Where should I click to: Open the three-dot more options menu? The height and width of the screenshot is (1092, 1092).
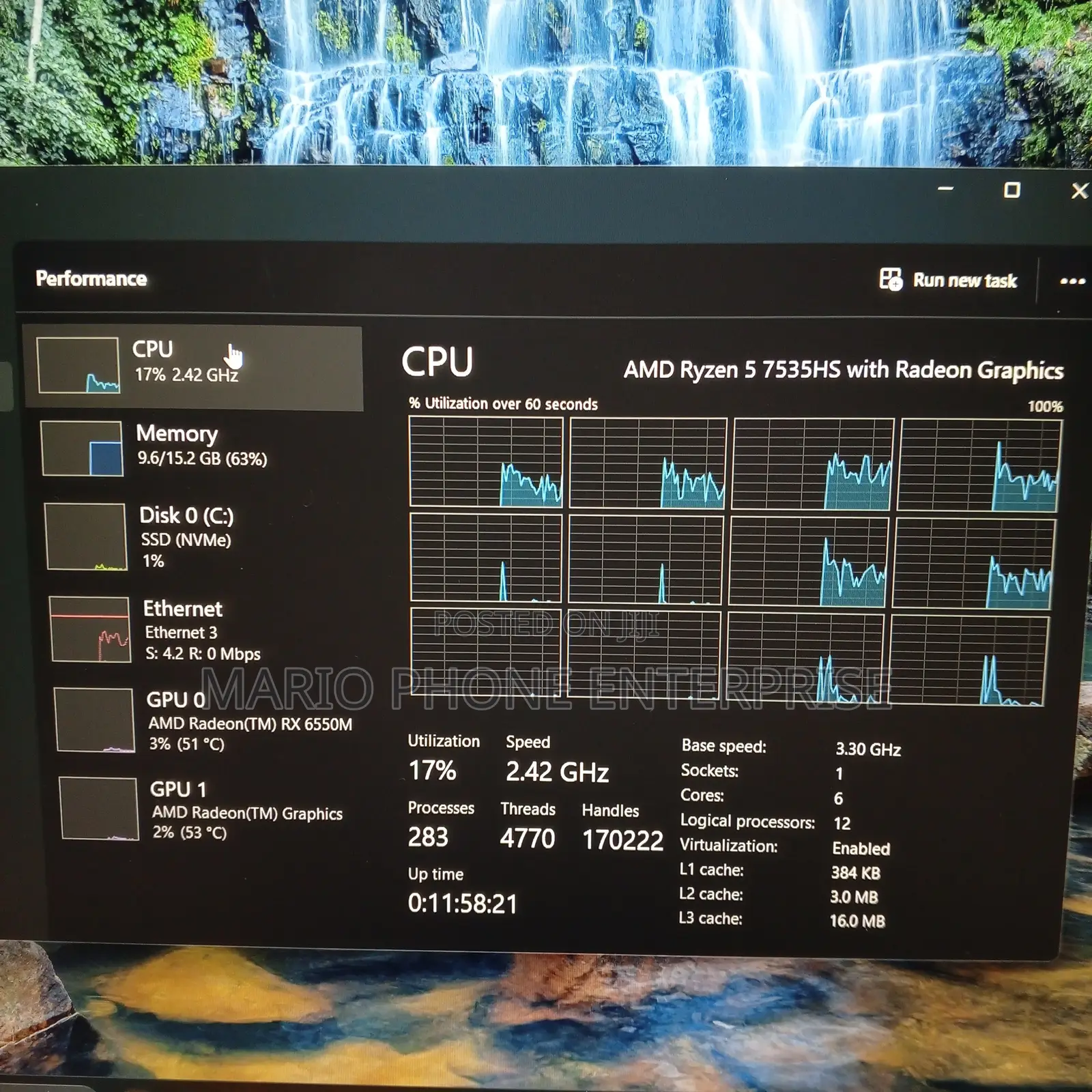point(1072,281)
